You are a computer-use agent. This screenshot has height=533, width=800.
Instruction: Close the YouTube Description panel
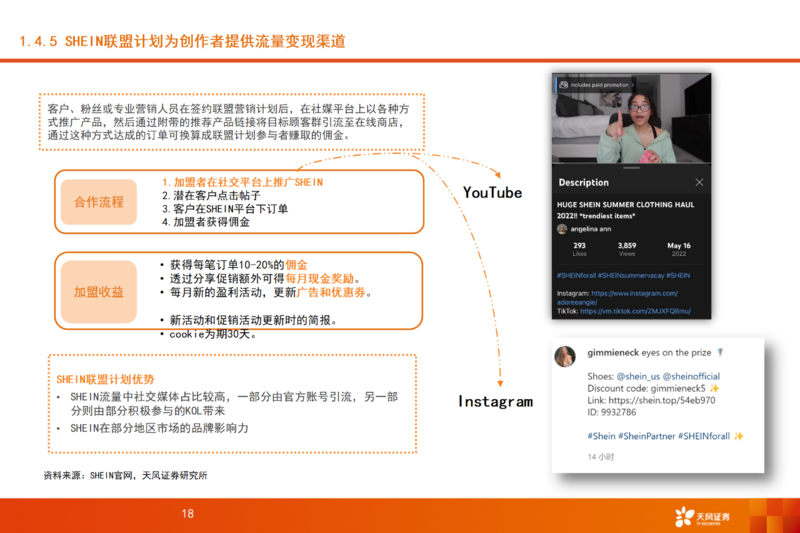pos(699,182)
